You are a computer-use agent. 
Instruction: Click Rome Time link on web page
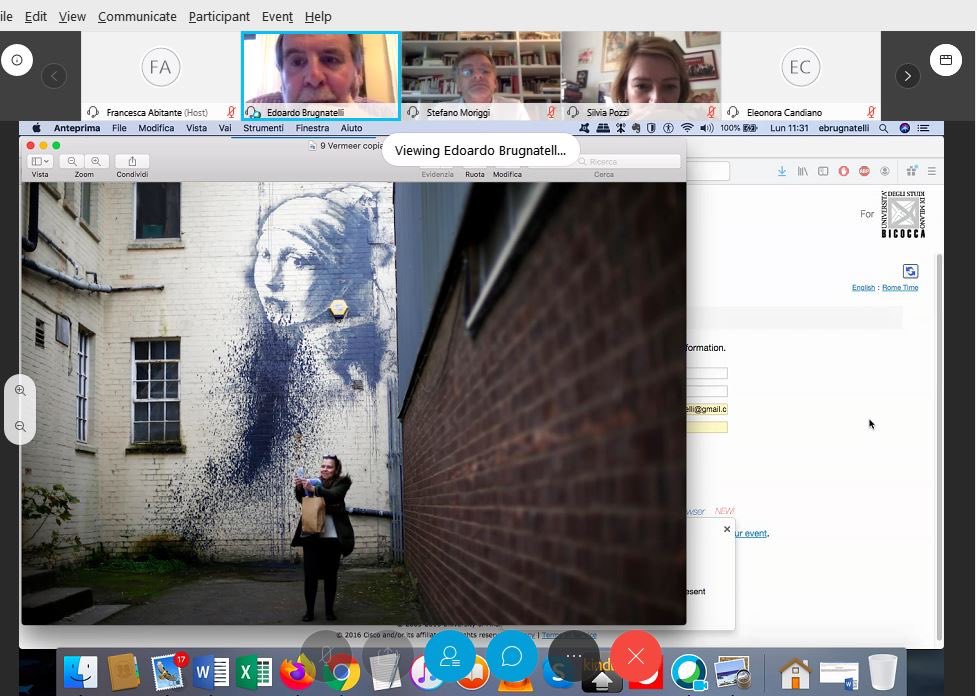point(900,288)
